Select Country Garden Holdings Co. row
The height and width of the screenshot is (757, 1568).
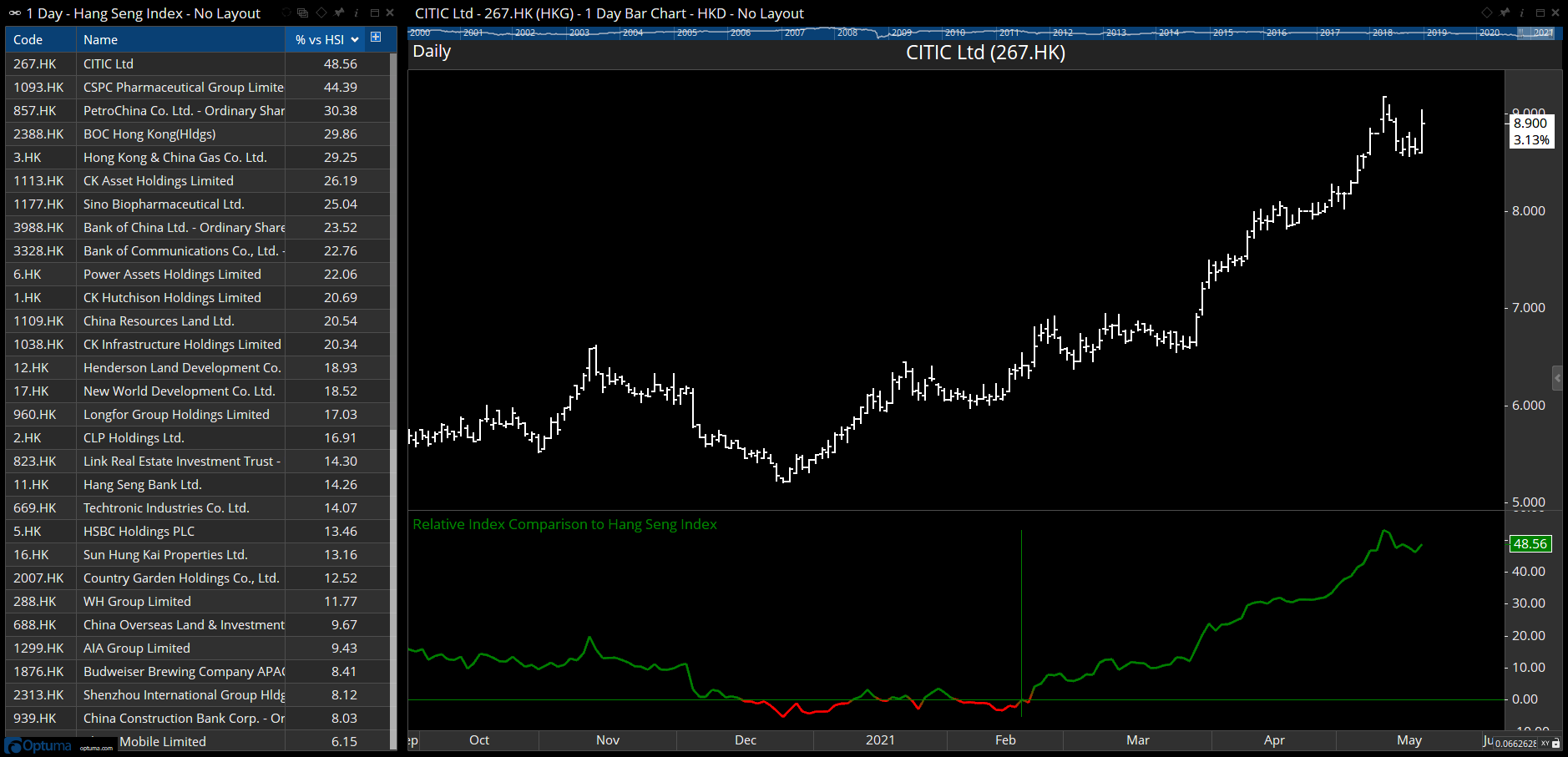click(x=198, y=578)
